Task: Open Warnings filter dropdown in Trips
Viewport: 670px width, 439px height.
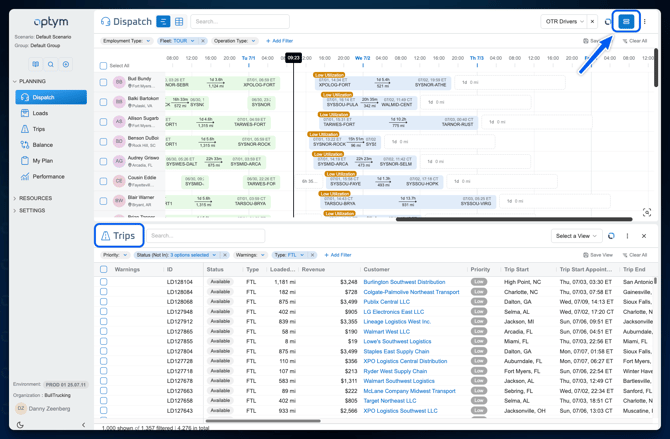Action: click(x=250, y=255)
